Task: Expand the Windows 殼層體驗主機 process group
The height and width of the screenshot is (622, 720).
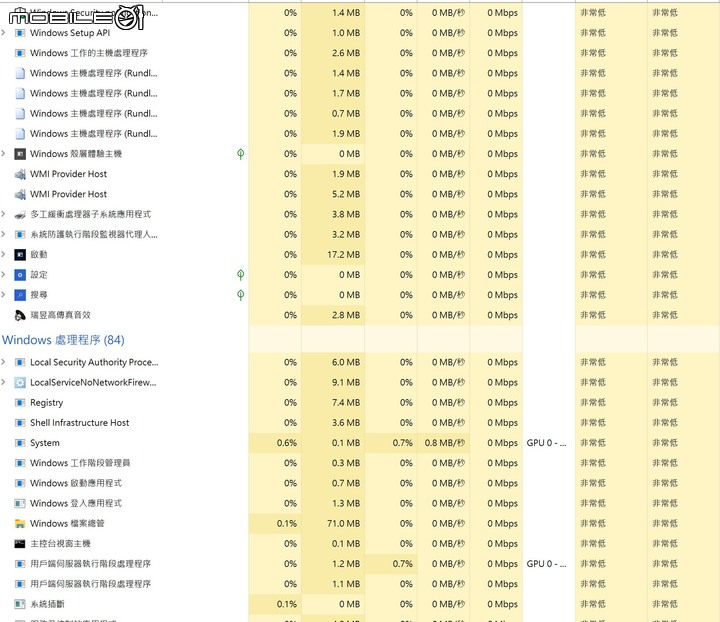Action: click(x=4, y=154)
